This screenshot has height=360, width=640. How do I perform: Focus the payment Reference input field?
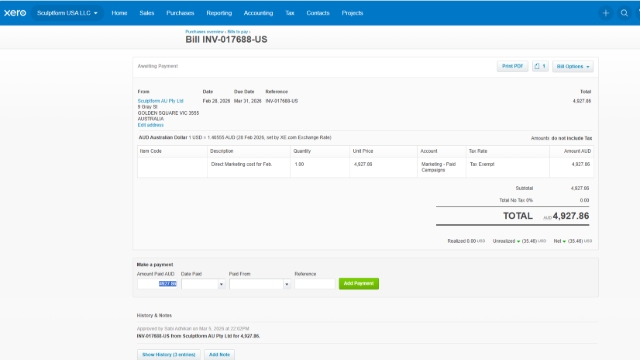pos(315,284)
